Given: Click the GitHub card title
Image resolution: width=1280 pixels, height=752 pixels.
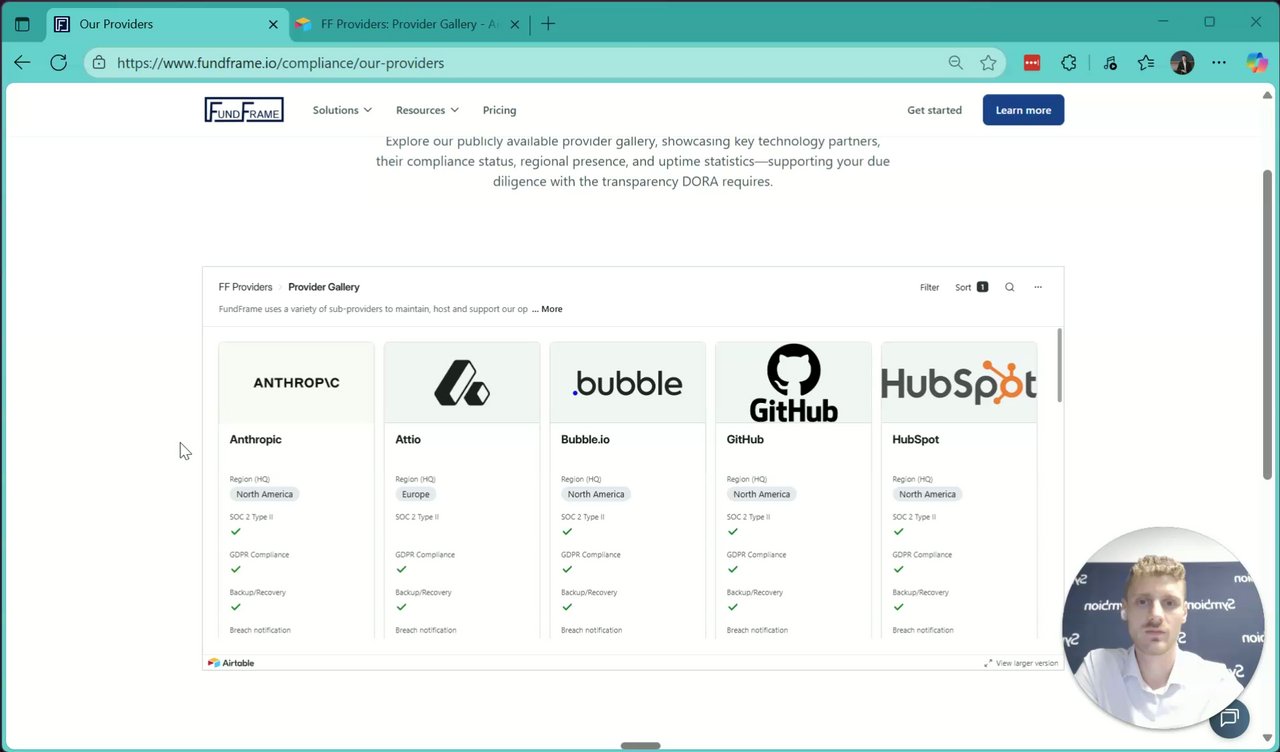Looking at the screenshot, I should [745, 439].
